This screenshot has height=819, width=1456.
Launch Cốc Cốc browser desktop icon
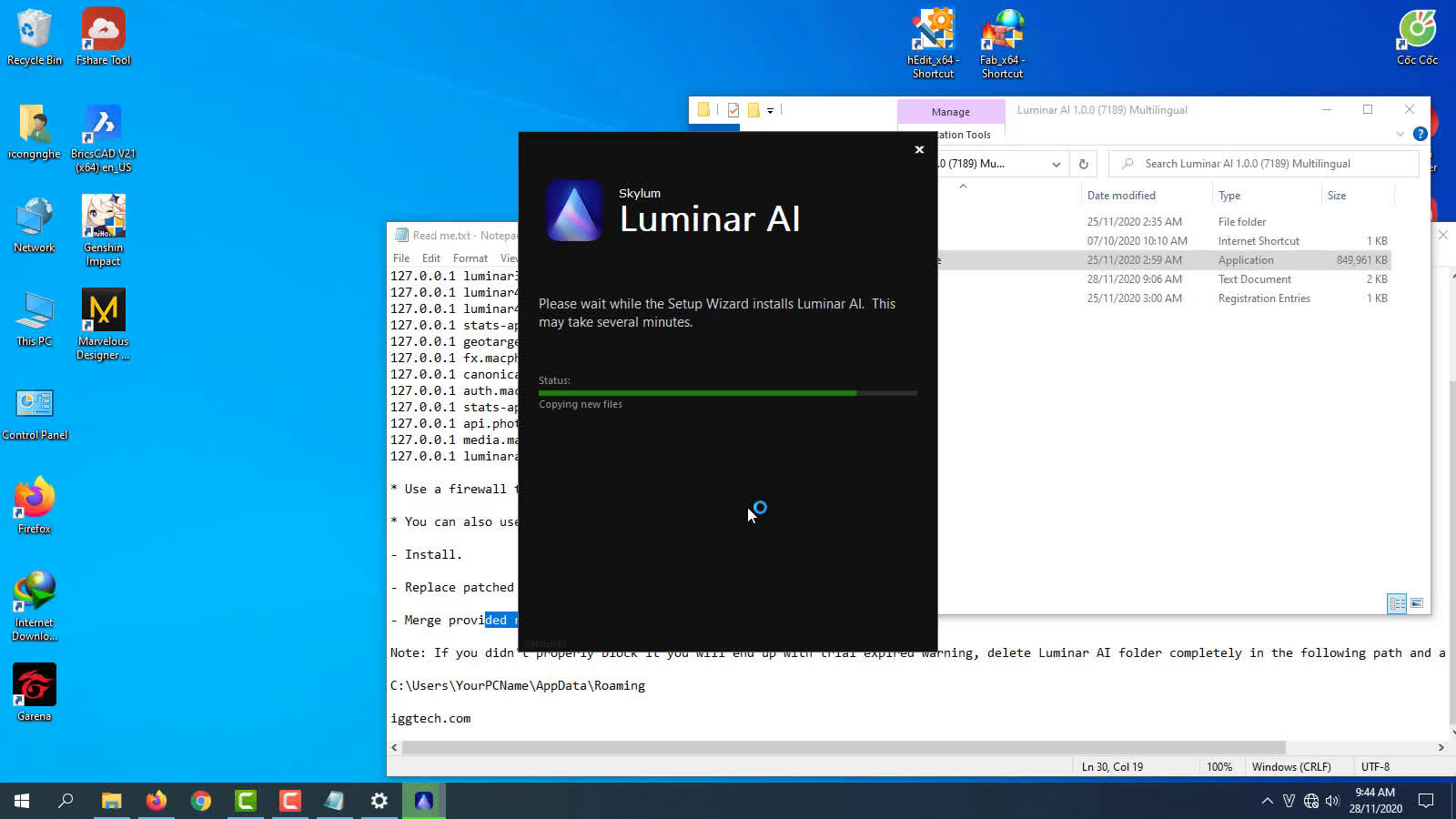point(1417,37)
